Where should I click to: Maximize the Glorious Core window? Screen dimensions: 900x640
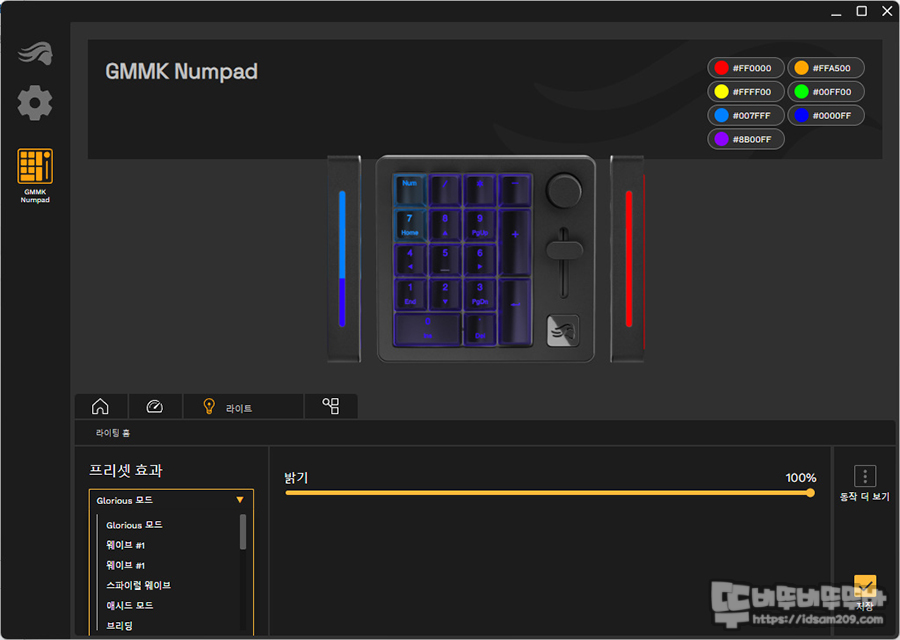click(862, 11)
